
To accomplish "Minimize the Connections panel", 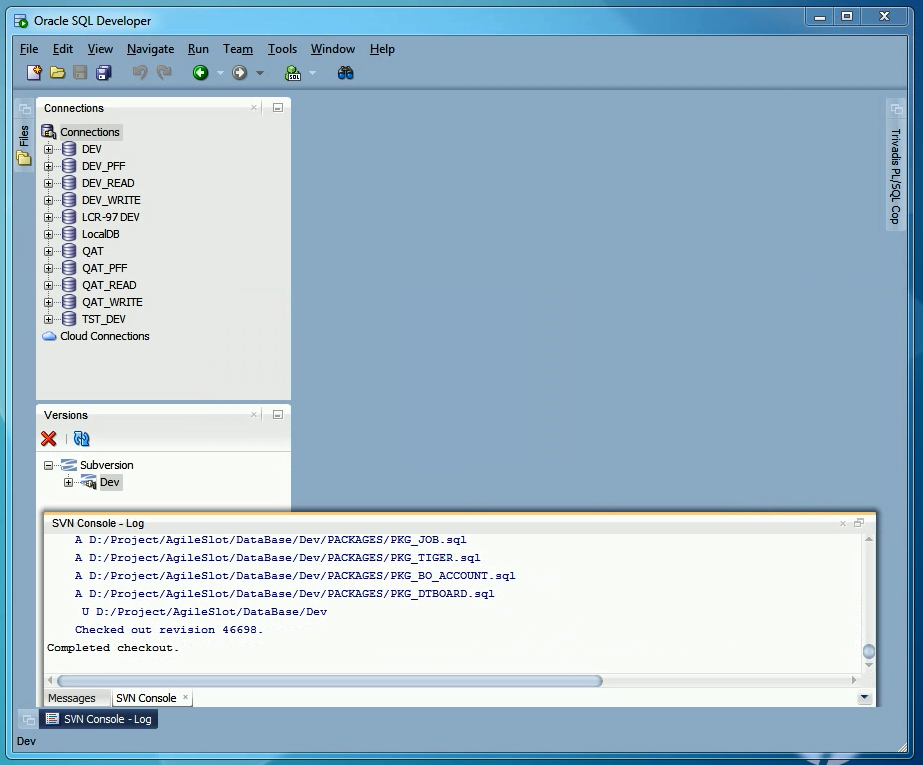I will [x=278, y=108].
